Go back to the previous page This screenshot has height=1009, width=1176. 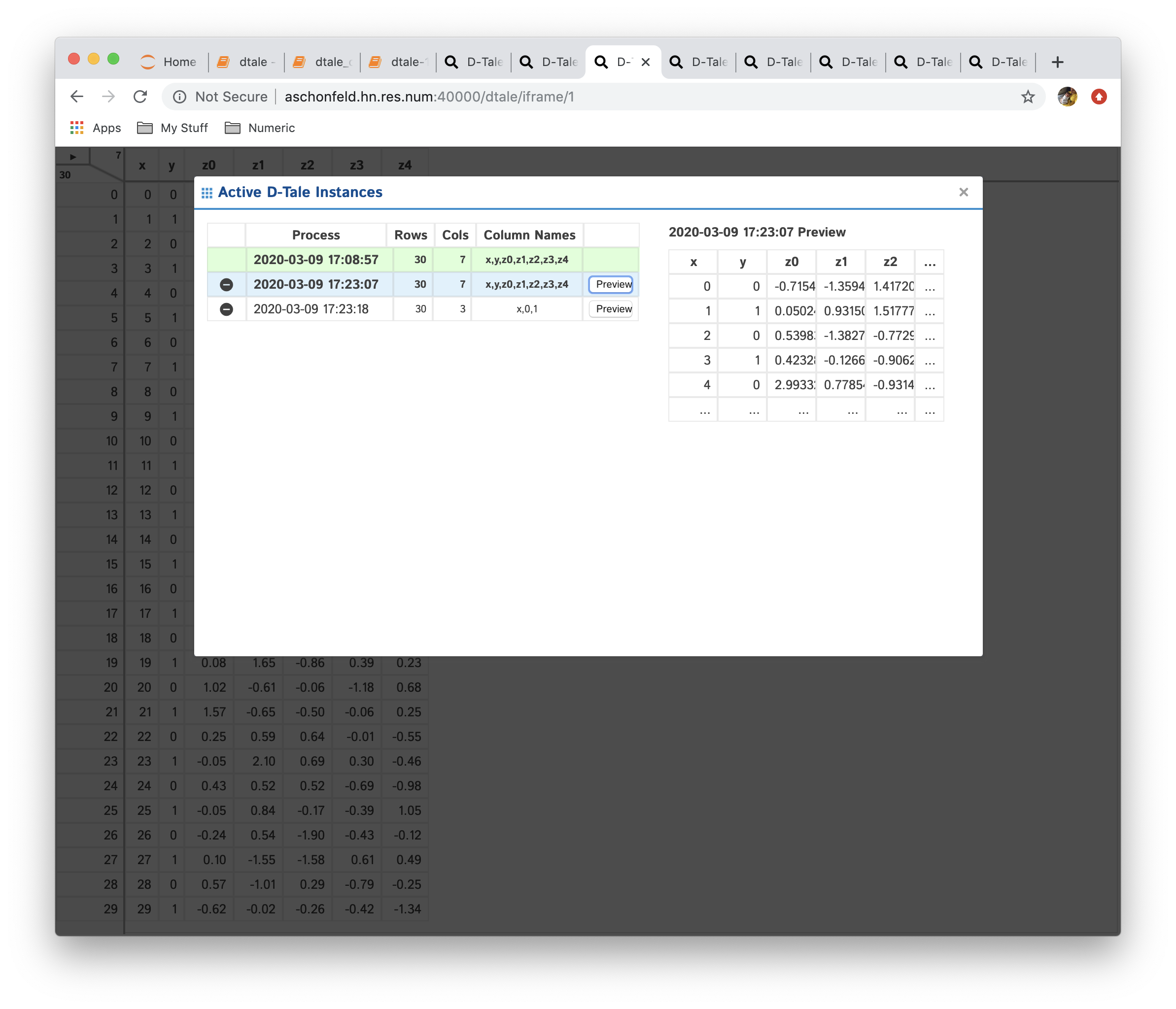[x=77, y=97]
